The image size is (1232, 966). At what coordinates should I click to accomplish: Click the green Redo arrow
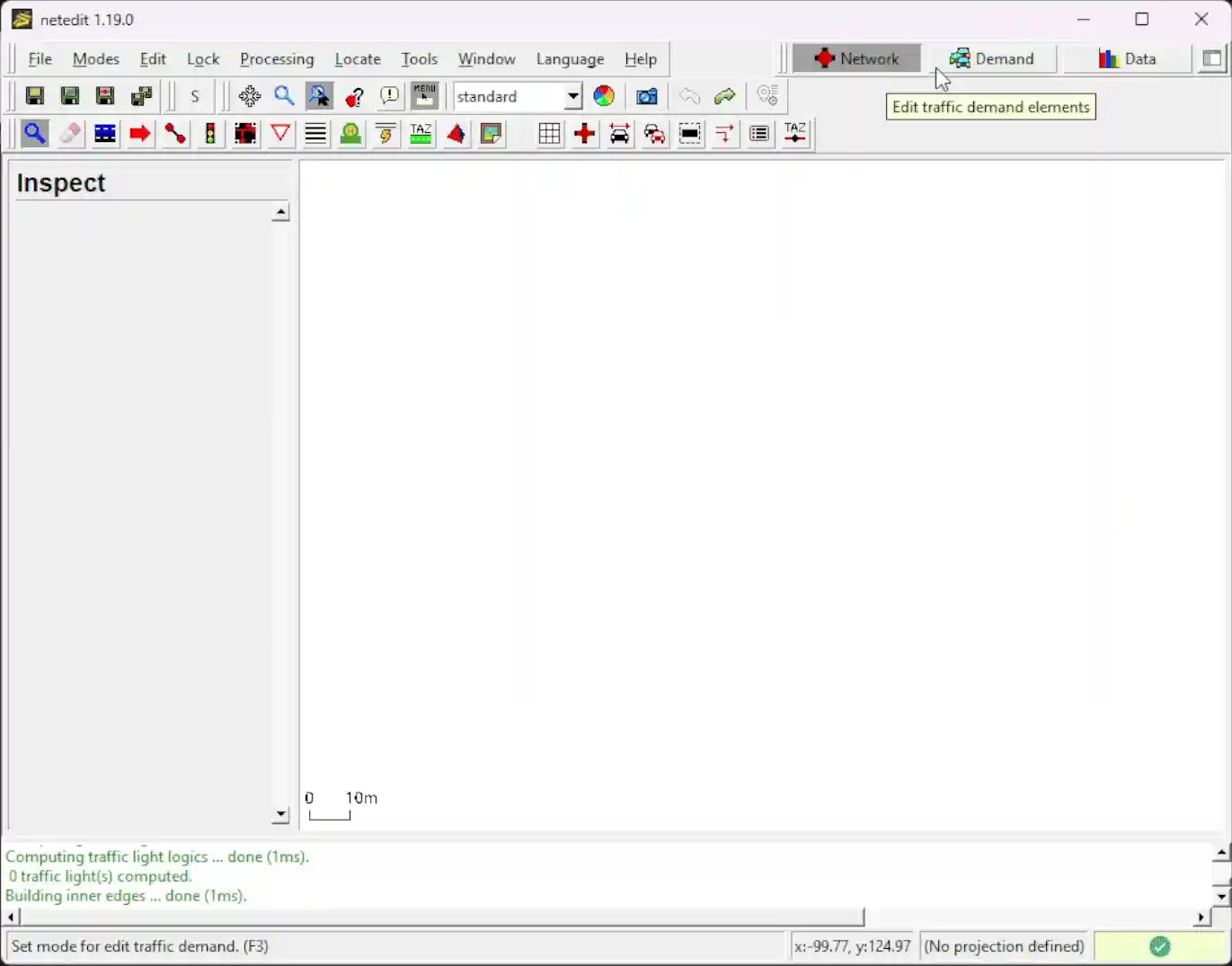(725, 96)
